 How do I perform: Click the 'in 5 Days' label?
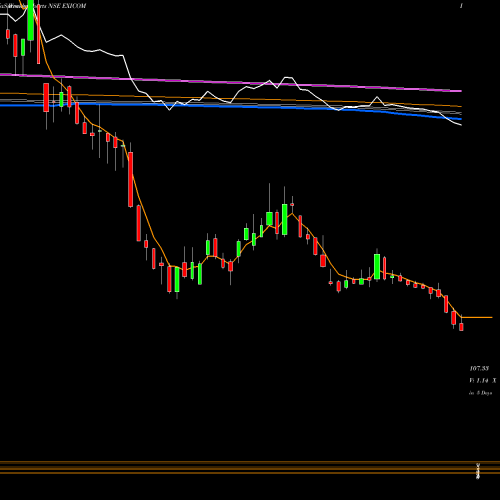[480, 393]
